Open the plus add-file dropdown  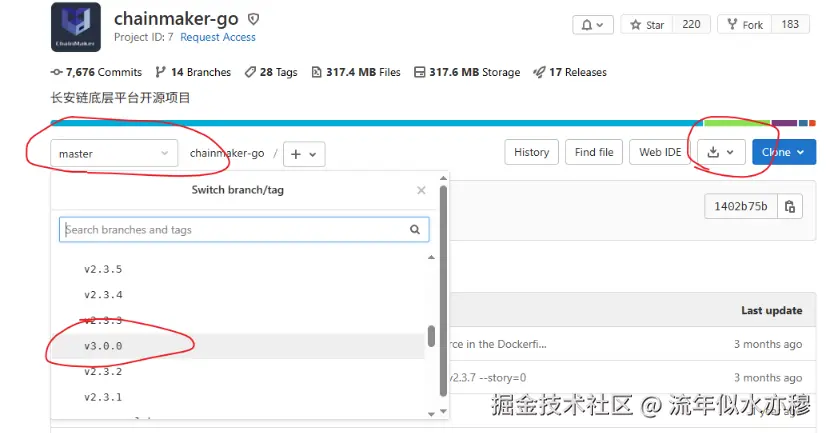point(304,154)
